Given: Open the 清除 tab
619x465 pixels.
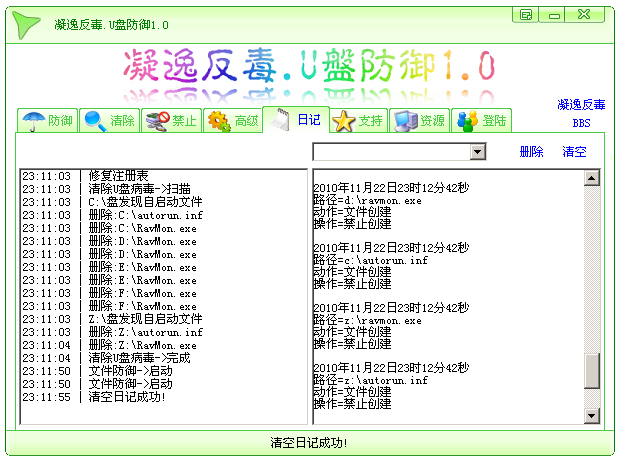Looking at the screenshot, I should (x=109, y=120).
